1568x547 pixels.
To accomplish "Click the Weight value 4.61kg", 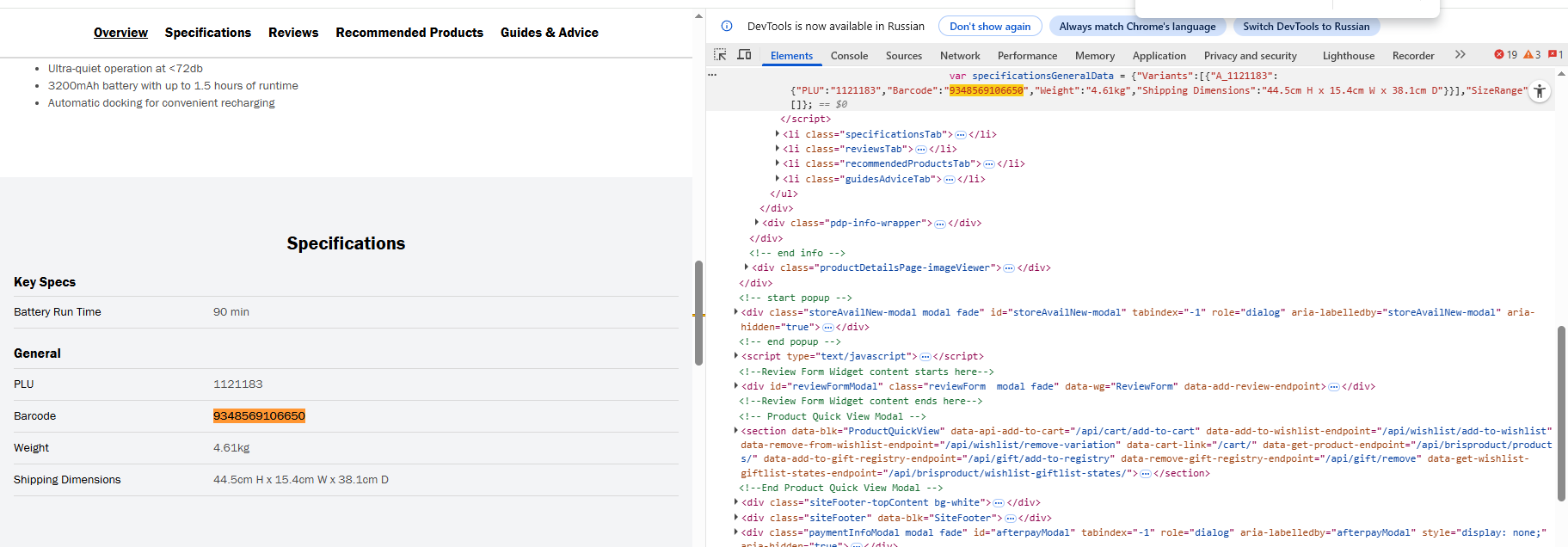I will [x=231, y=448].
